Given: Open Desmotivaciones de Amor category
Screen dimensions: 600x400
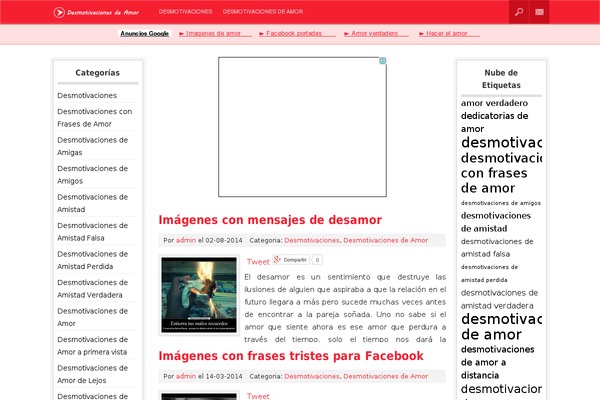Looking at the screenshot, I should tap(93, 317).
